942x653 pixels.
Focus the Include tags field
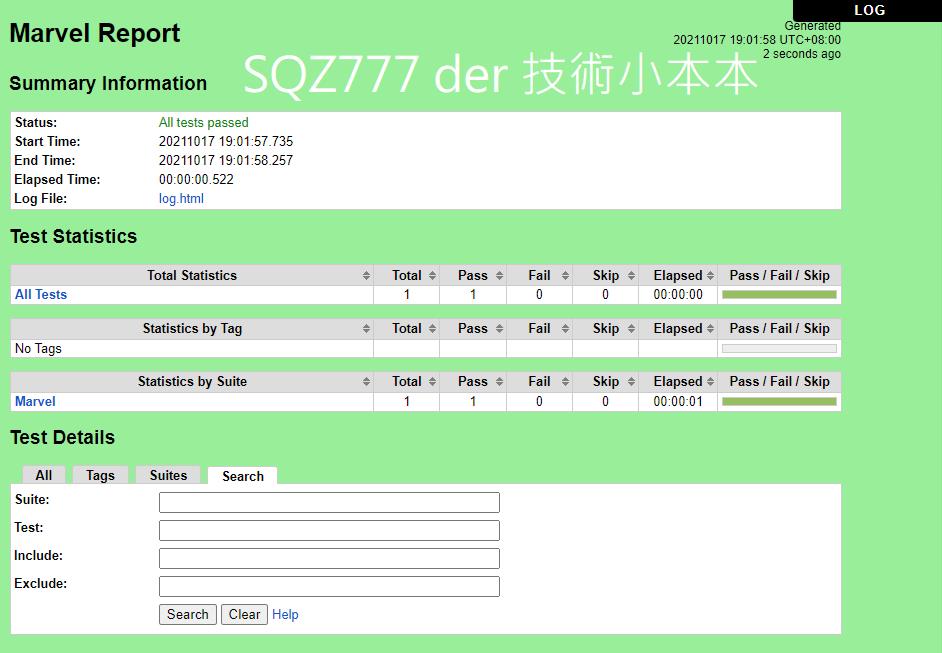[x=329, y=558]
